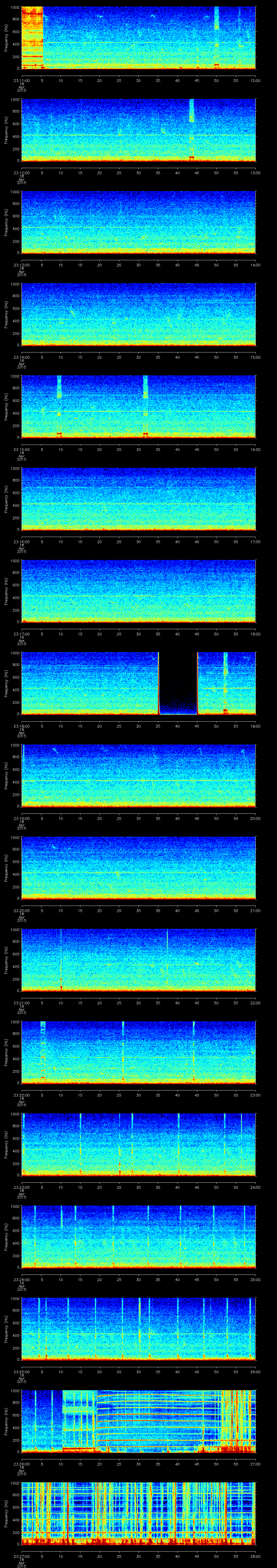
Task: Click the 23:26:00 start time label
Action: [x=21, y=1464]
